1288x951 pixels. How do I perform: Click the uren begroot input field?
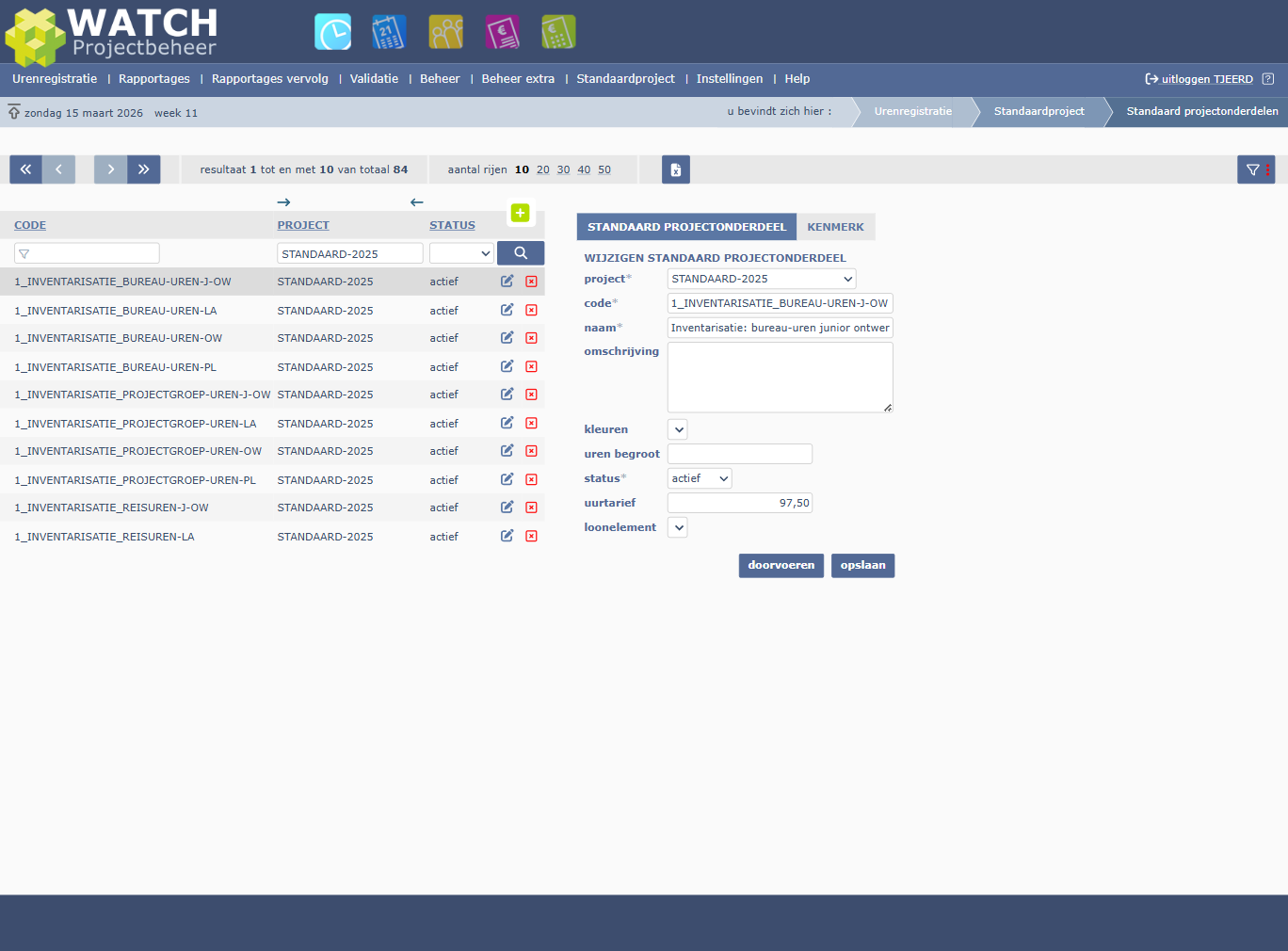[739, 454]
